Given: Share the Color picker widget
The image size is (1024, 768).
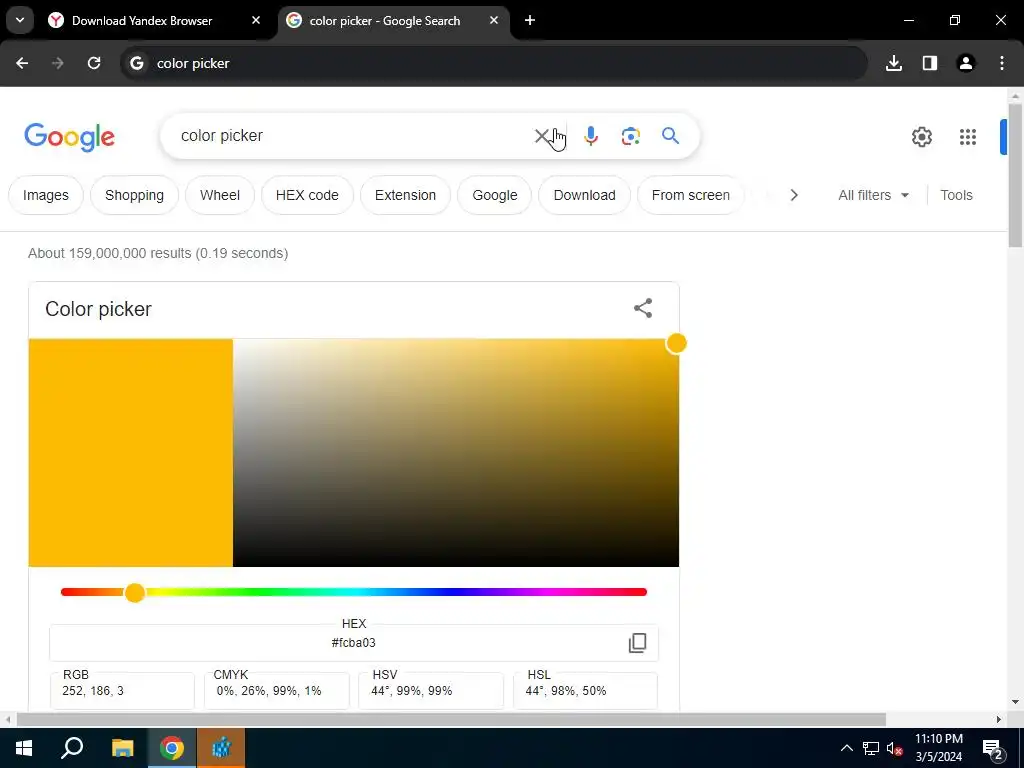Looking at the screenshot, I should (643, 308).
